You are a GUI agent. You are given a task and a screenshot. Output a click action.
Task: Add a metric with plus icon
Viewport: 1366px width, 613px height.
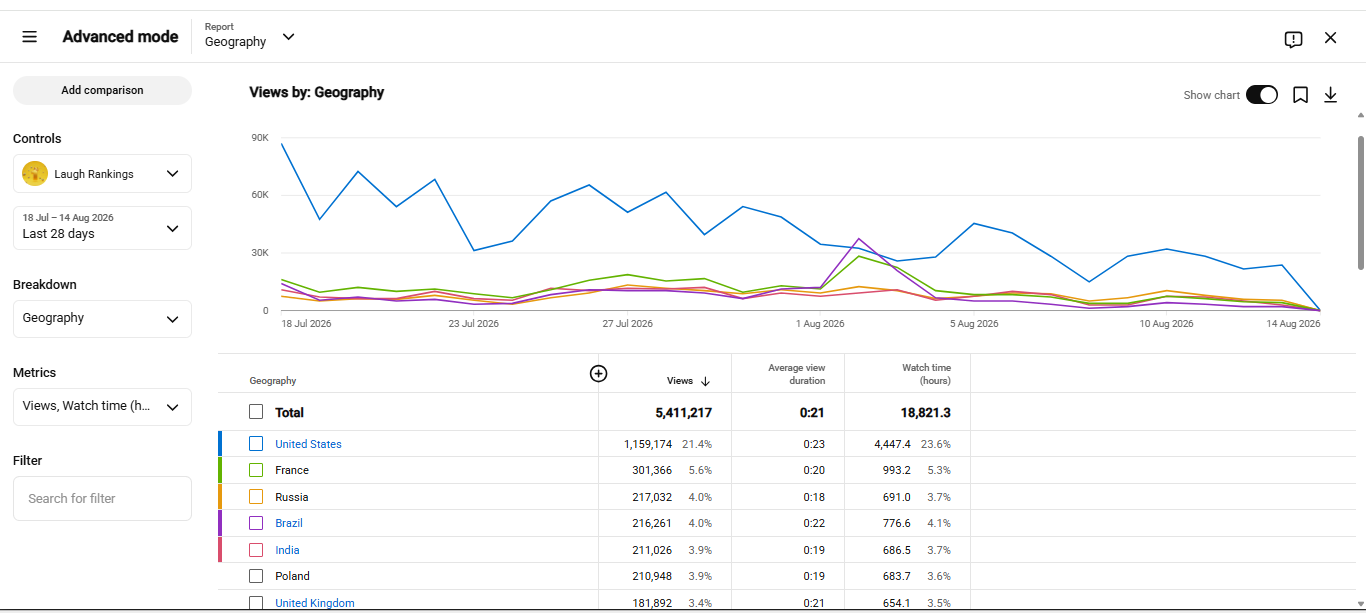[x=598, y=373]
